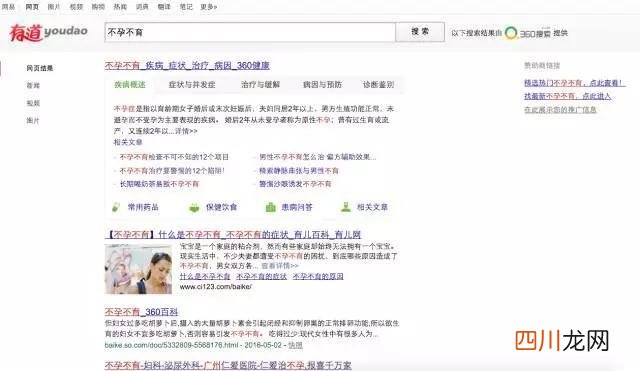This screenshot has height=371, width=640.
Task: Click the woman thumbnail in 育儿网 result
Action: click(138, 269)
